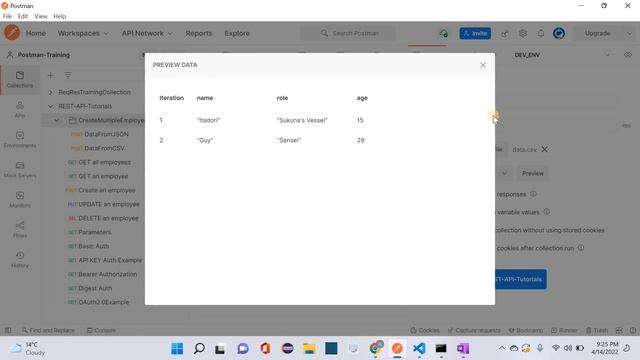Click the user avatar icon
Image resolution: width=640 pixels, height=360 pixels.
(x=559, y=33)
